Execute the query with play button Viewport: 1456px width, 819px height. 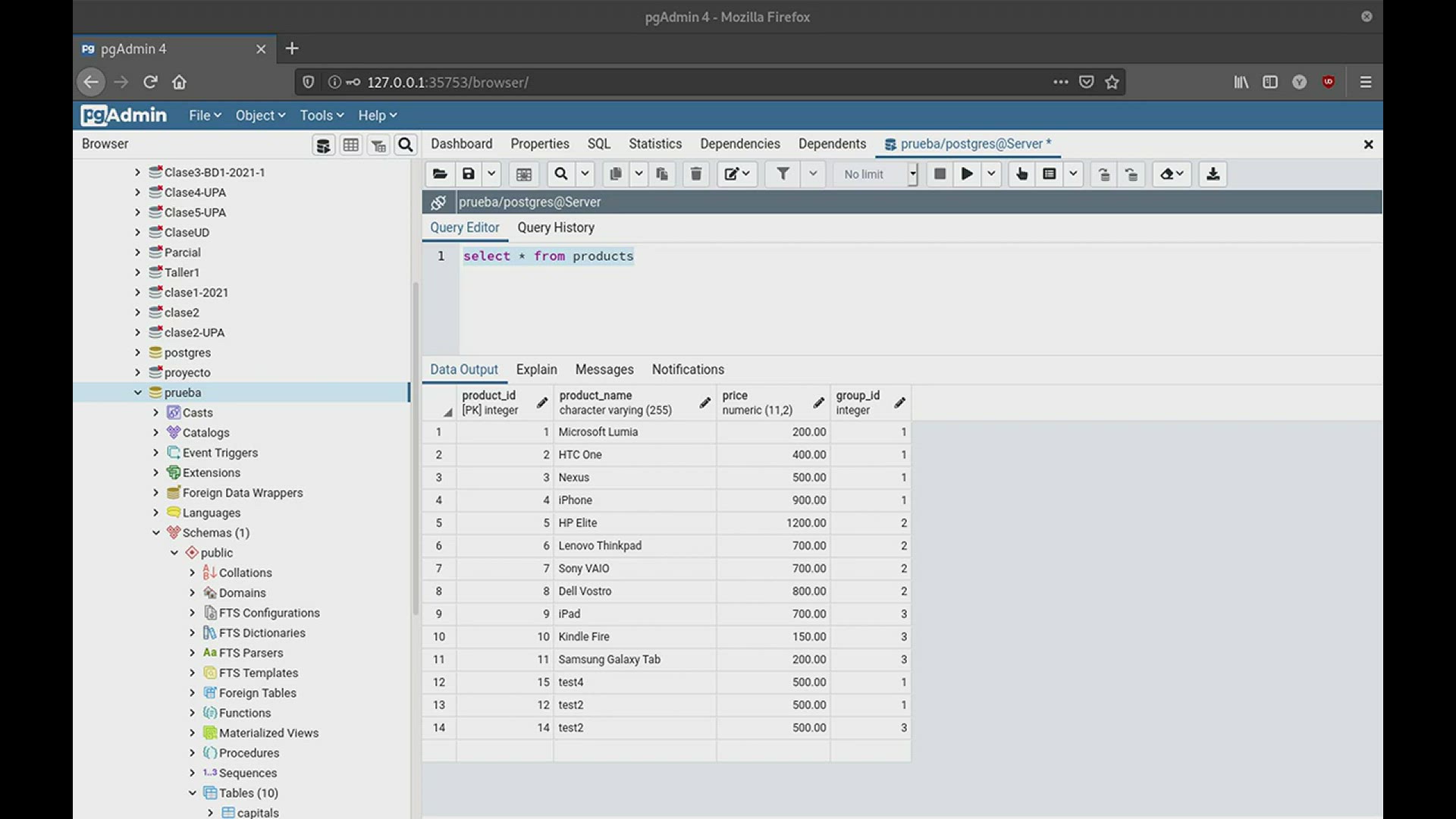(x=967, y=174)
